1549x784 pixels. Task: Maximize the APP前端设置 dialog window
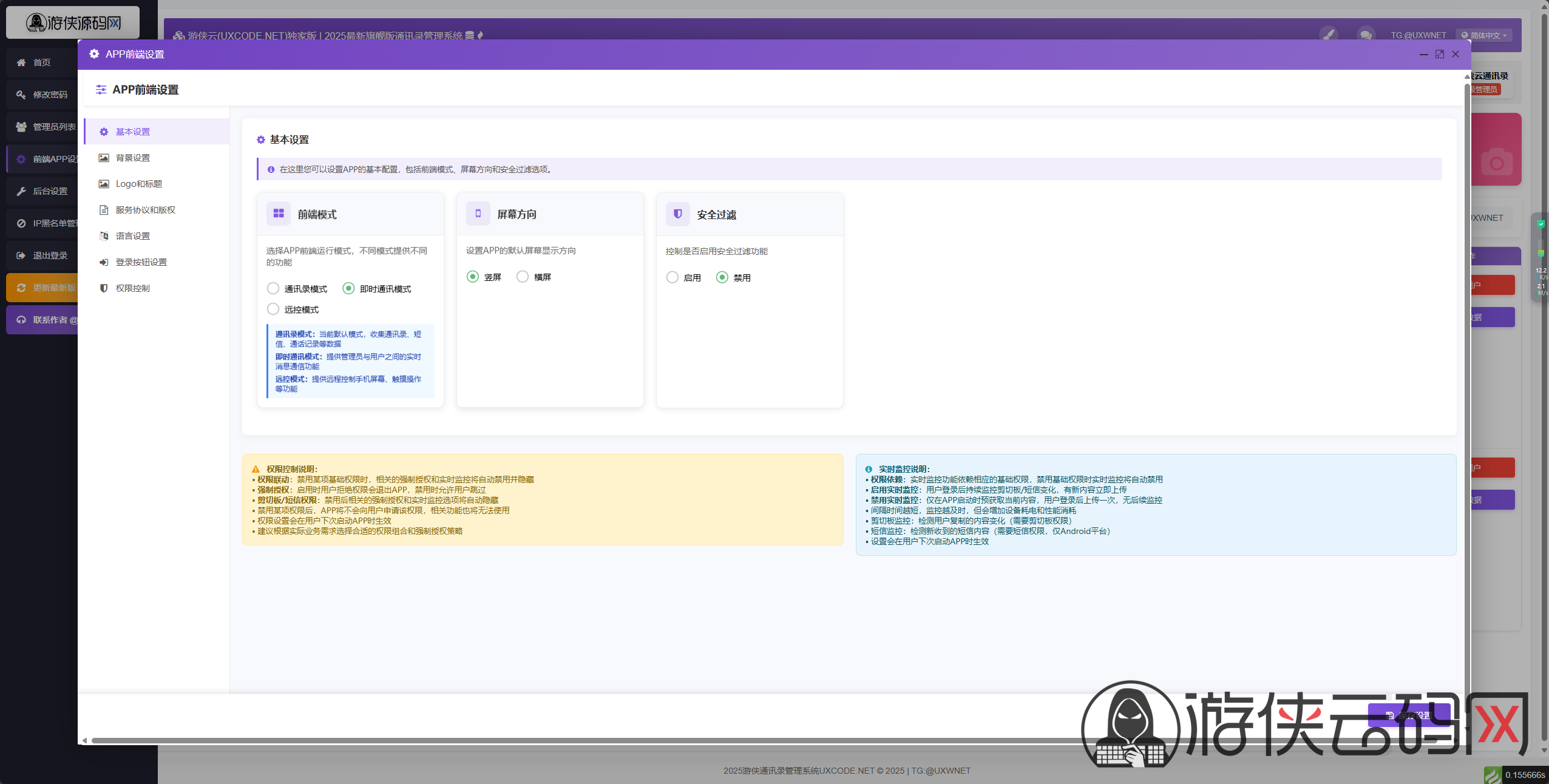point(1440,54)
